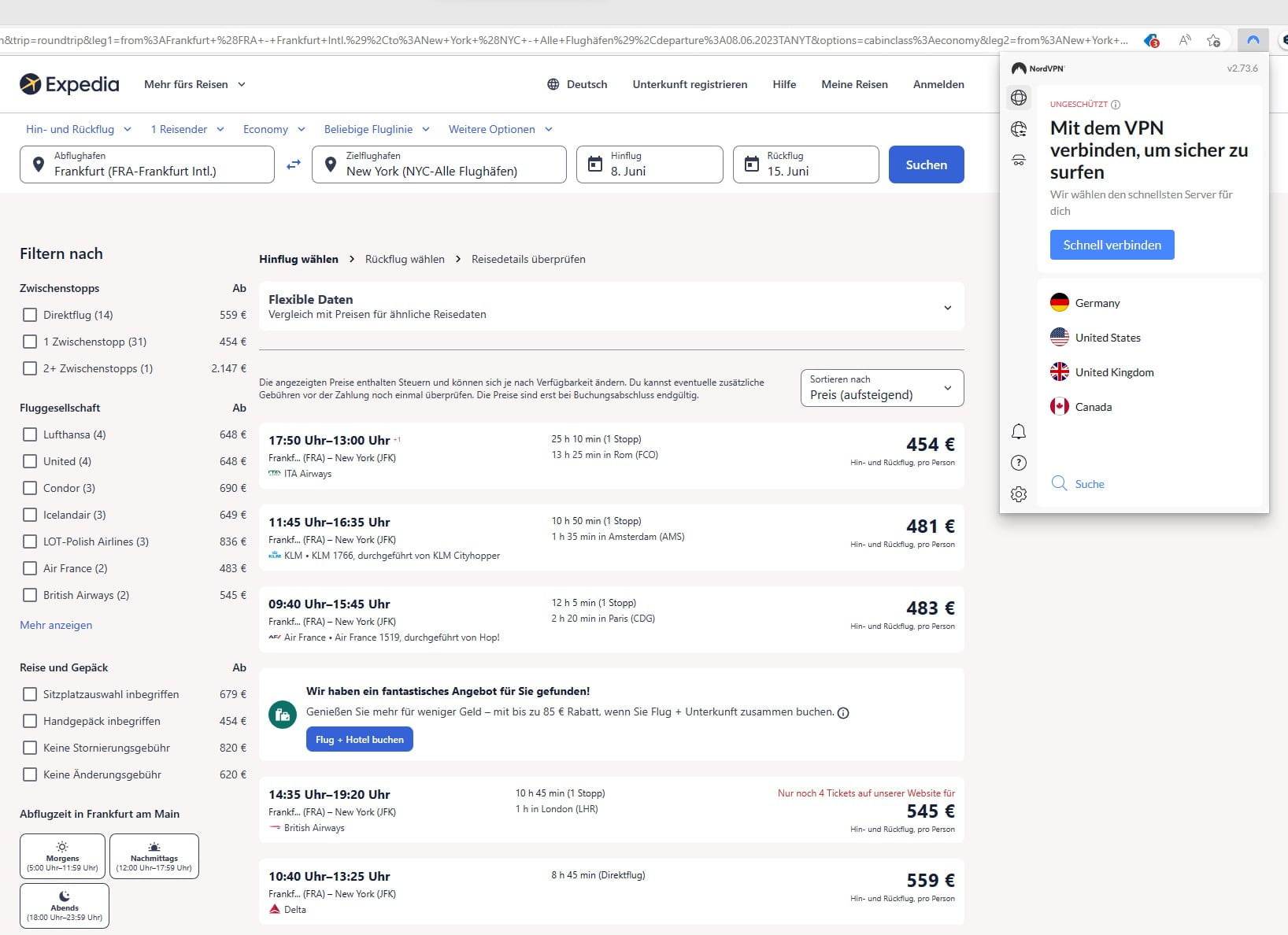Click the Flug + Hotel buchen button
The width and height of the screenshot is (1288, 935).
[359, 740]
